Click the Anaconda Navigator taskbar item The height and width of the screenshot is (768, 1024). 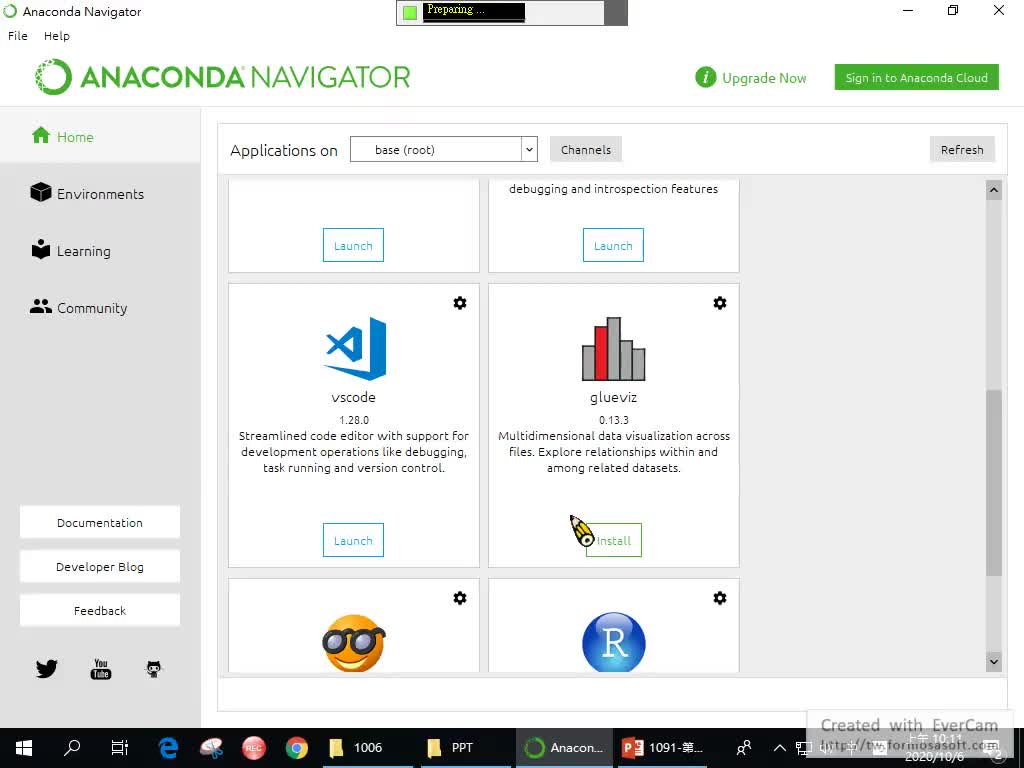[x=564, y=748]
